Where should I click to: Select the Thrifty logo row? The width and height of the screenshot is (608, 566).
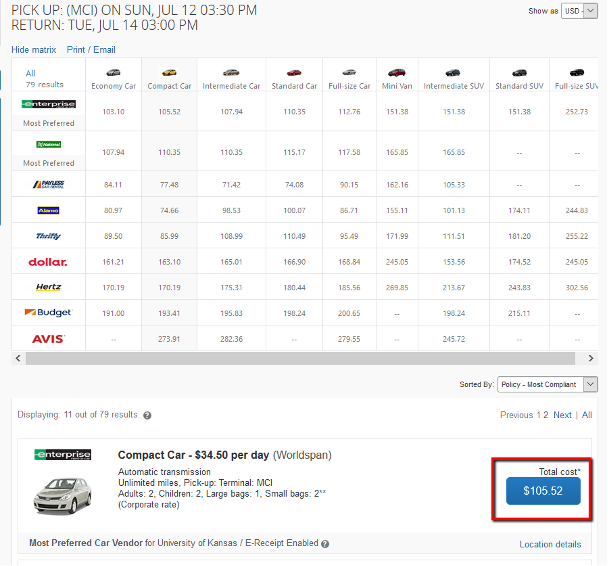point(48,236)
